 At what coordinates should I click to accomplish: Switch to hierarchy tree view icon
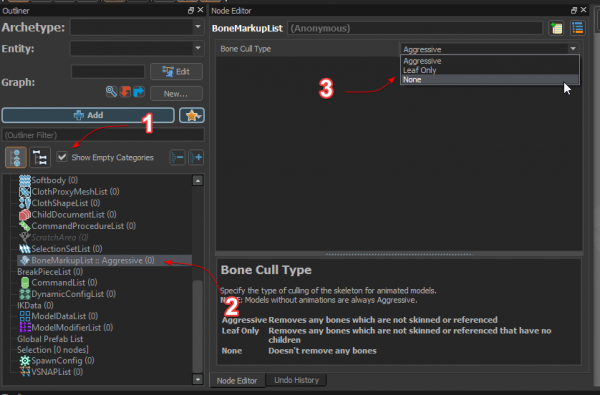click(40, 157)
